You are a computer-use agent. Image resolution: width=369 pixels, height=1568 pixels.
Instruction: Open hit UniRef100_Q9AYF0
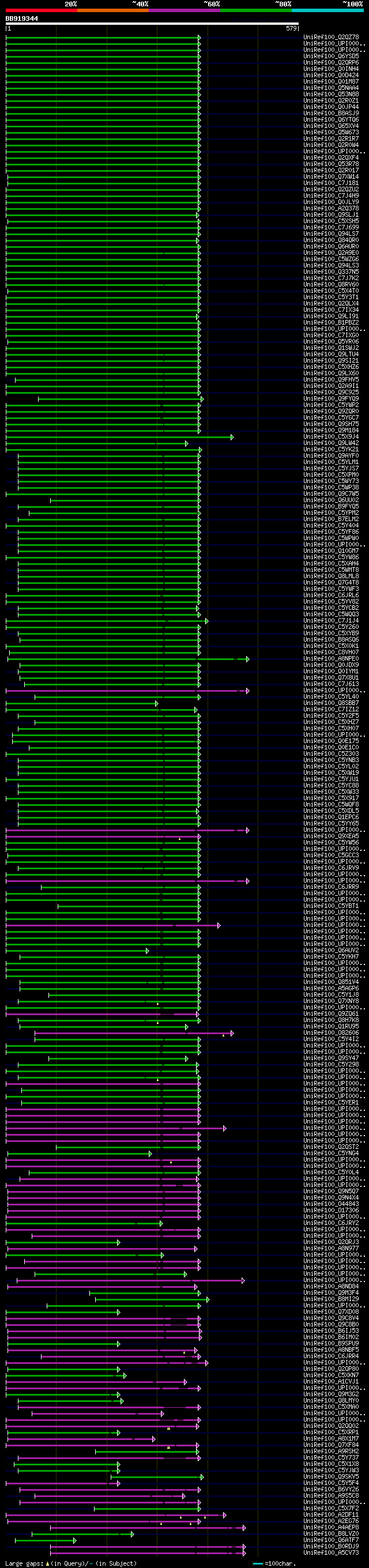click(x=332, y=455)
